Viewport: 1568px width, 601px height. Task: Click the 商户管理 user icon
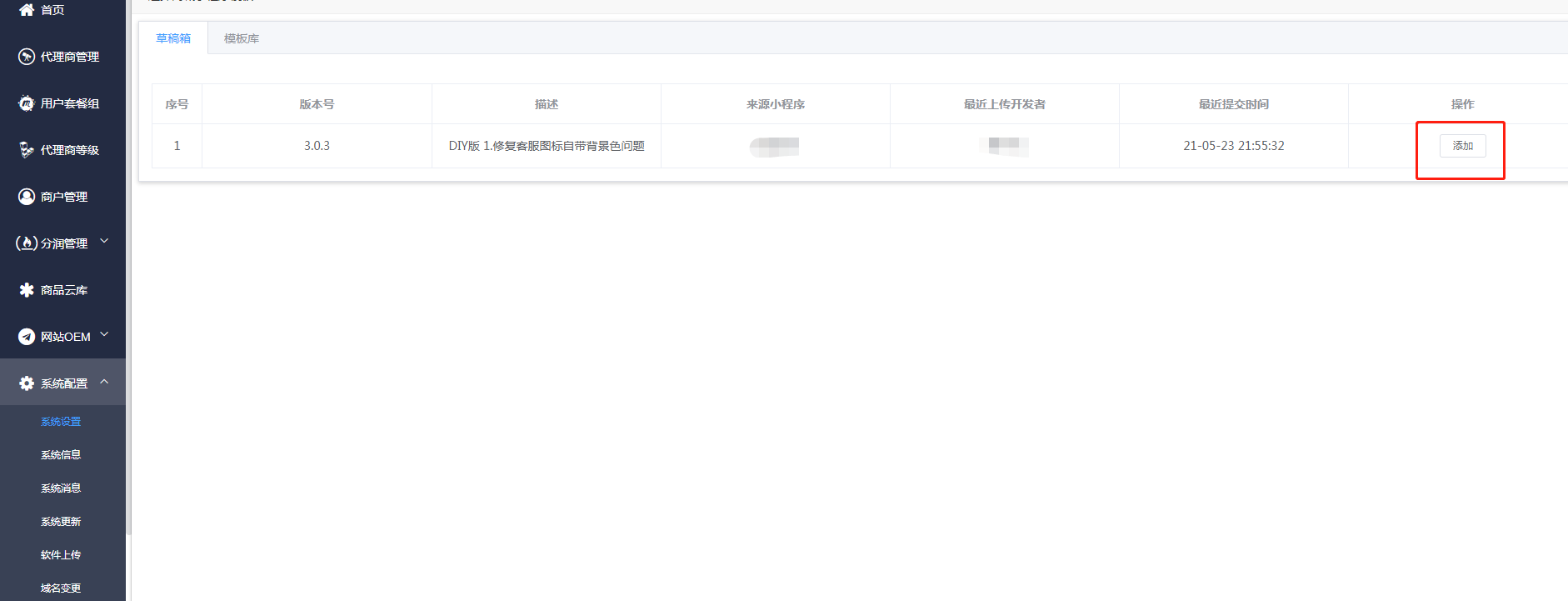pyautogui.click(x=27, y=197)
